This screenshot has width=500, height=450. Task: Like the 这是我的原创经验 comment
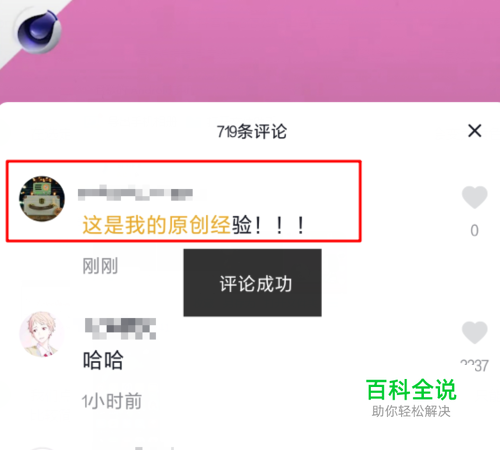pos(475,197)
